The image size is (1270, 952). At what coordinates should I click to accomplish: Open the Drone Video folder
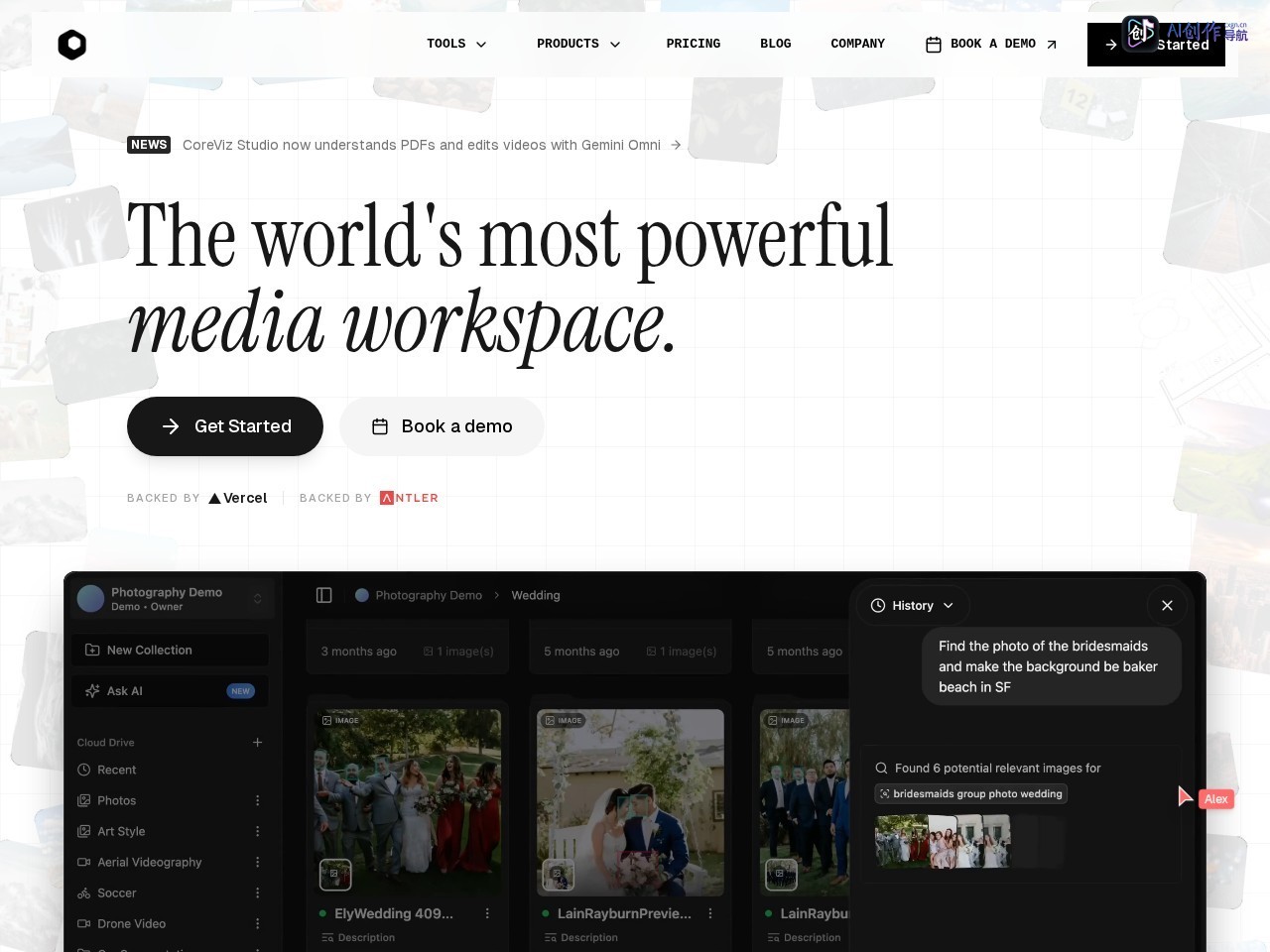click(122, 923)
